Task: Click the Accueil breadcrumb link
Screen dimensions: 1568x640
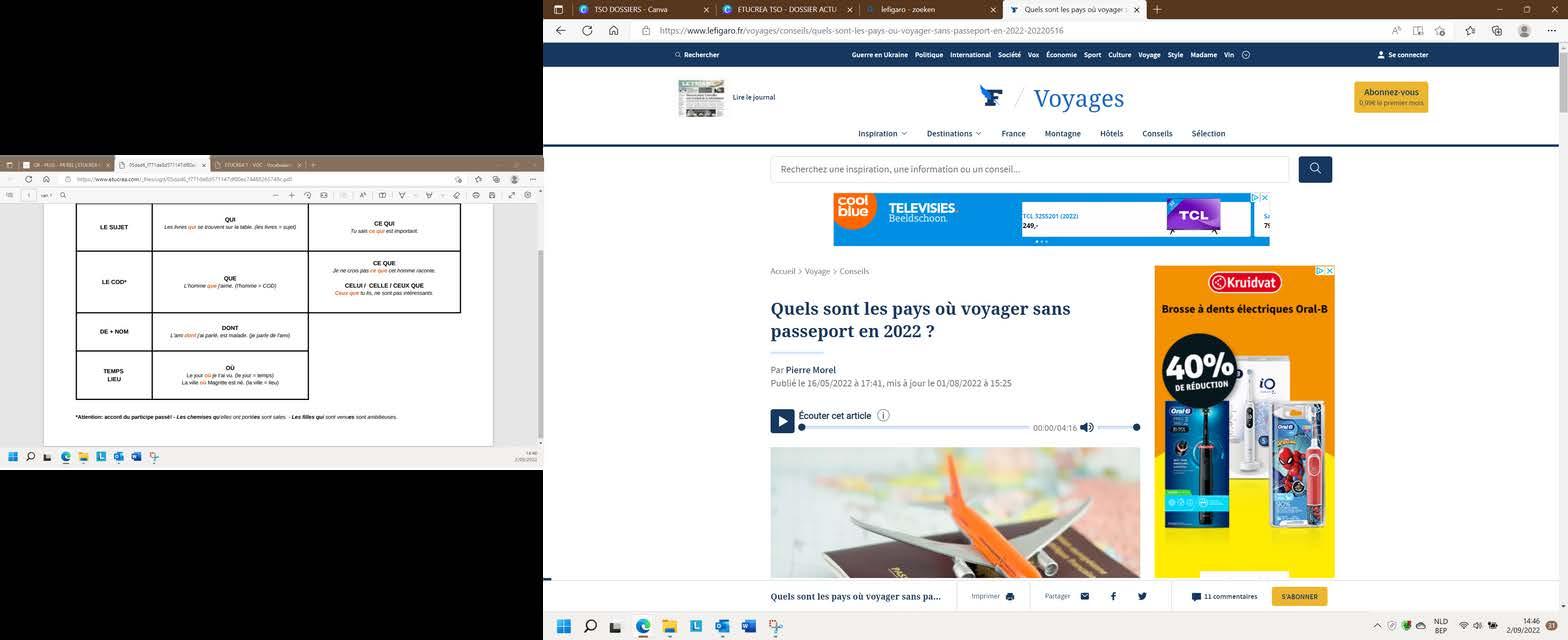Action: (x=782, y=271)
